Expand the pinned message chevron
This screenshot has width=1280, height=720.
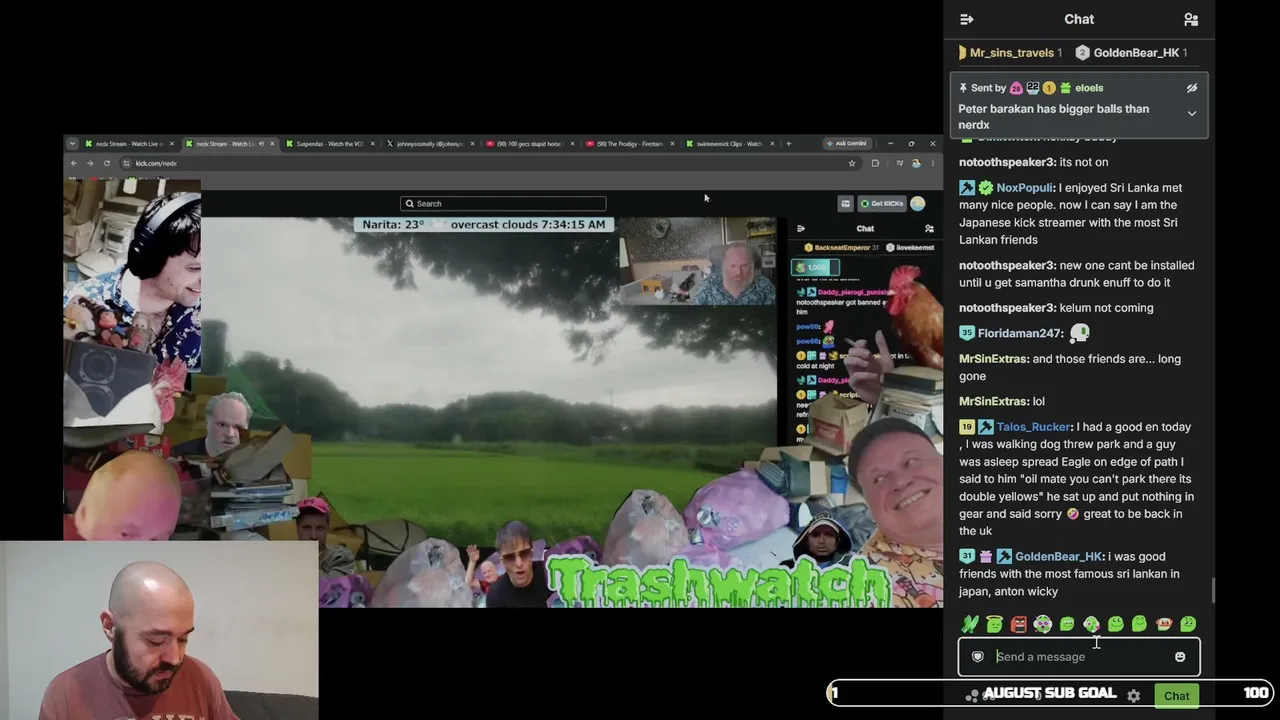tap(1192, 114)
